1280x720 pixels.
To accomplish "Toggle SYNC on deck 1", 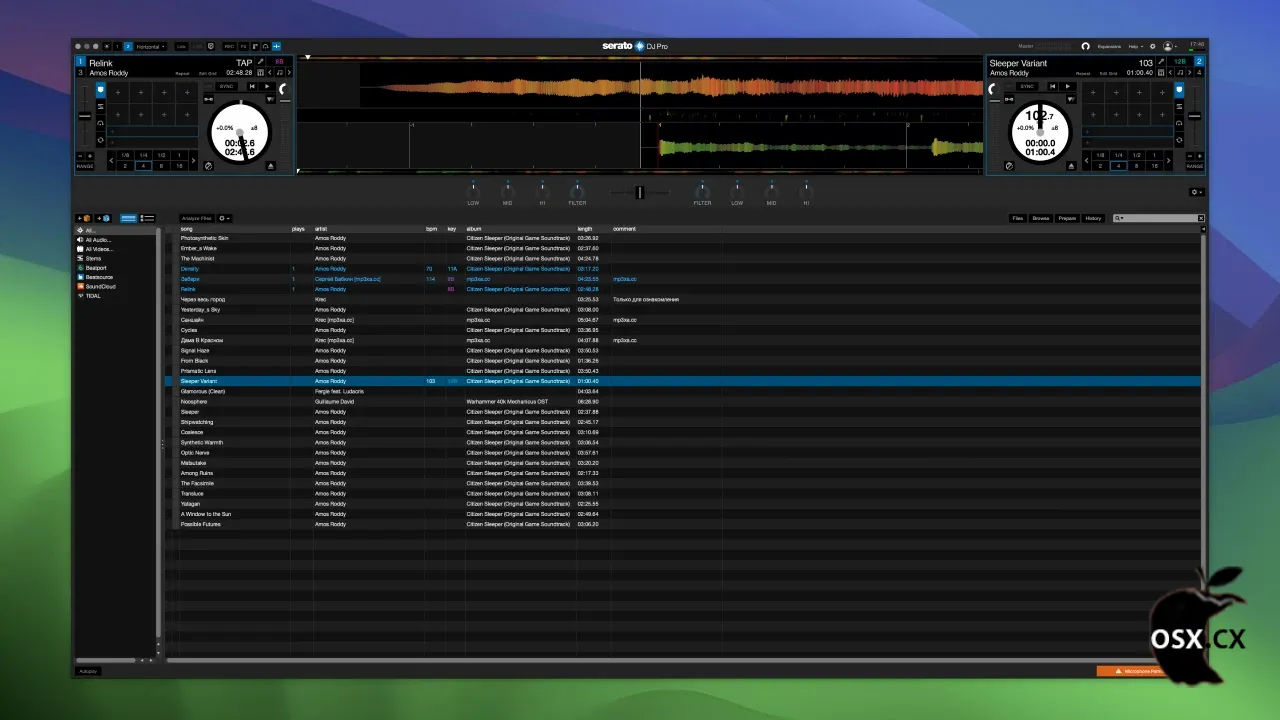I will (226, 86).
